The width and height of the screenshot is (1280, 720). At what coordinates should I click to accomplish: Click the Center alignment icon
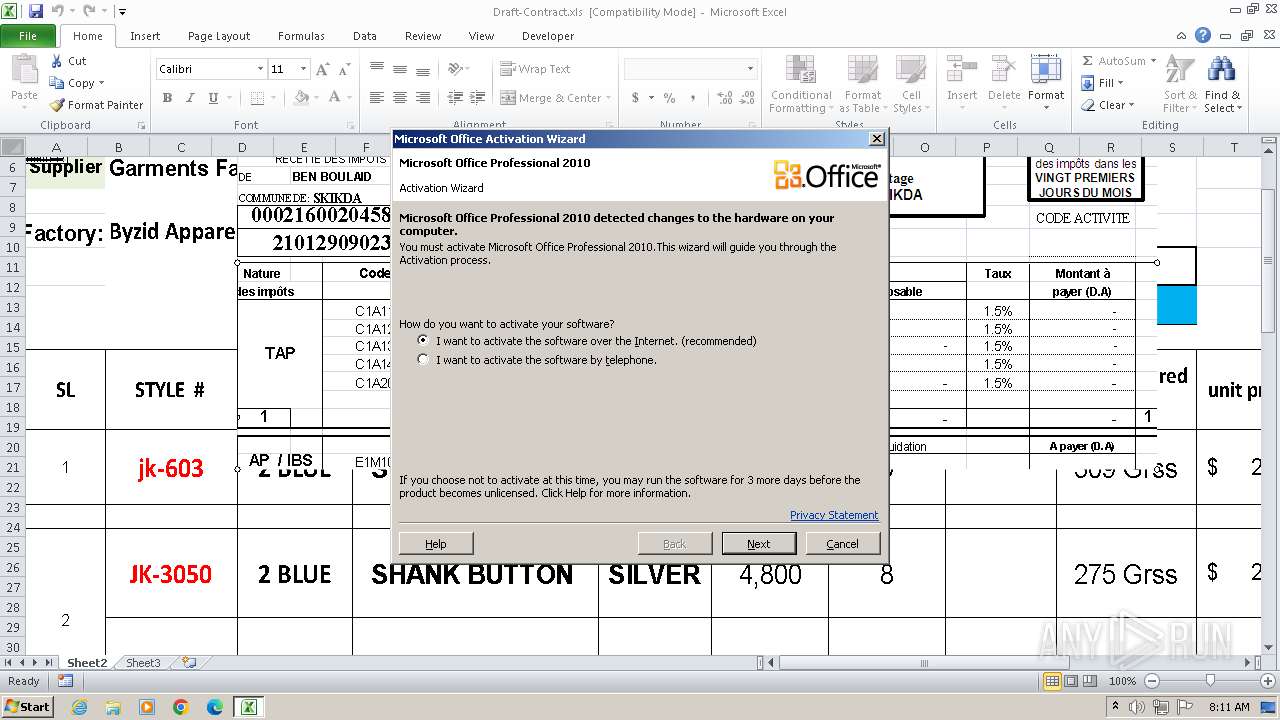point(400,98)
